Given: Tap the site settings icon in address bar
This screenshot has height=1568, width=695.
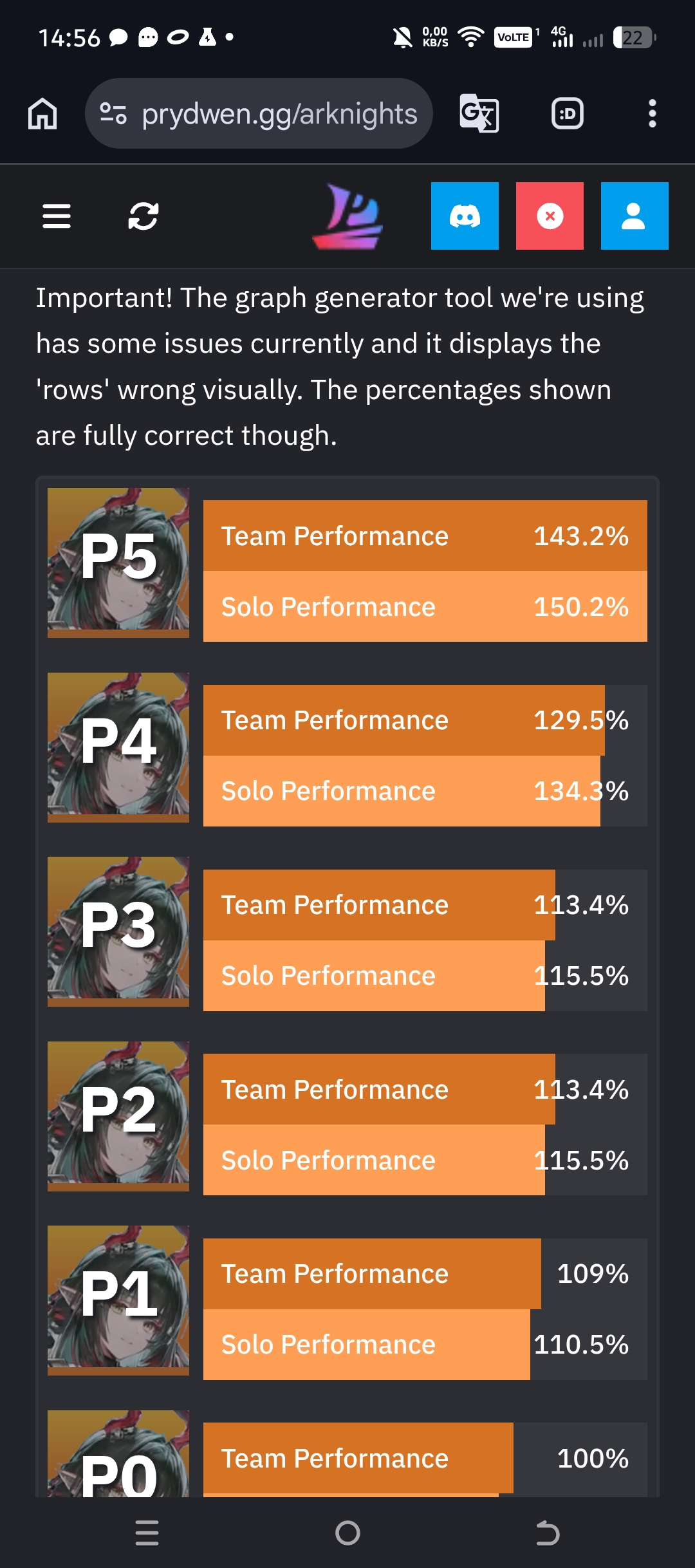Looking at the screenshot, I should click(113, 114).
